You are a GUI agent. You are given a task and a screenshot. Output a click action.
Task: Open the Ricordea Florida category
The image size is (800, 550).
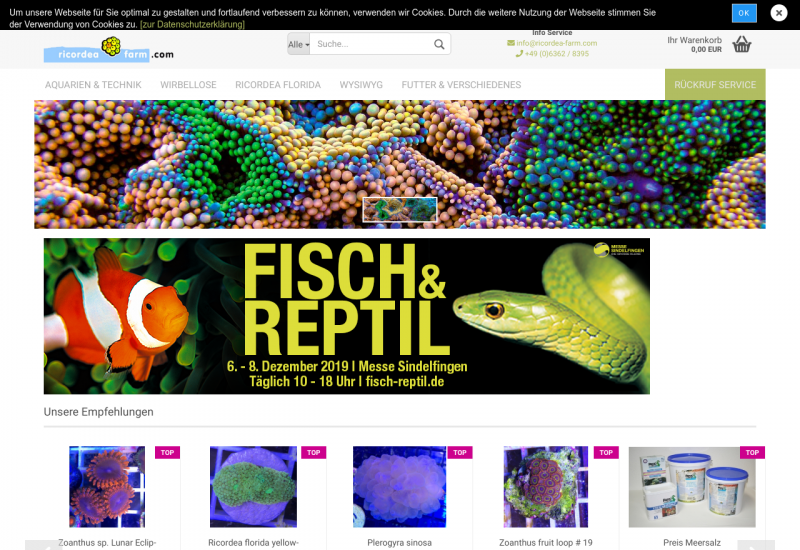(278, 85)
